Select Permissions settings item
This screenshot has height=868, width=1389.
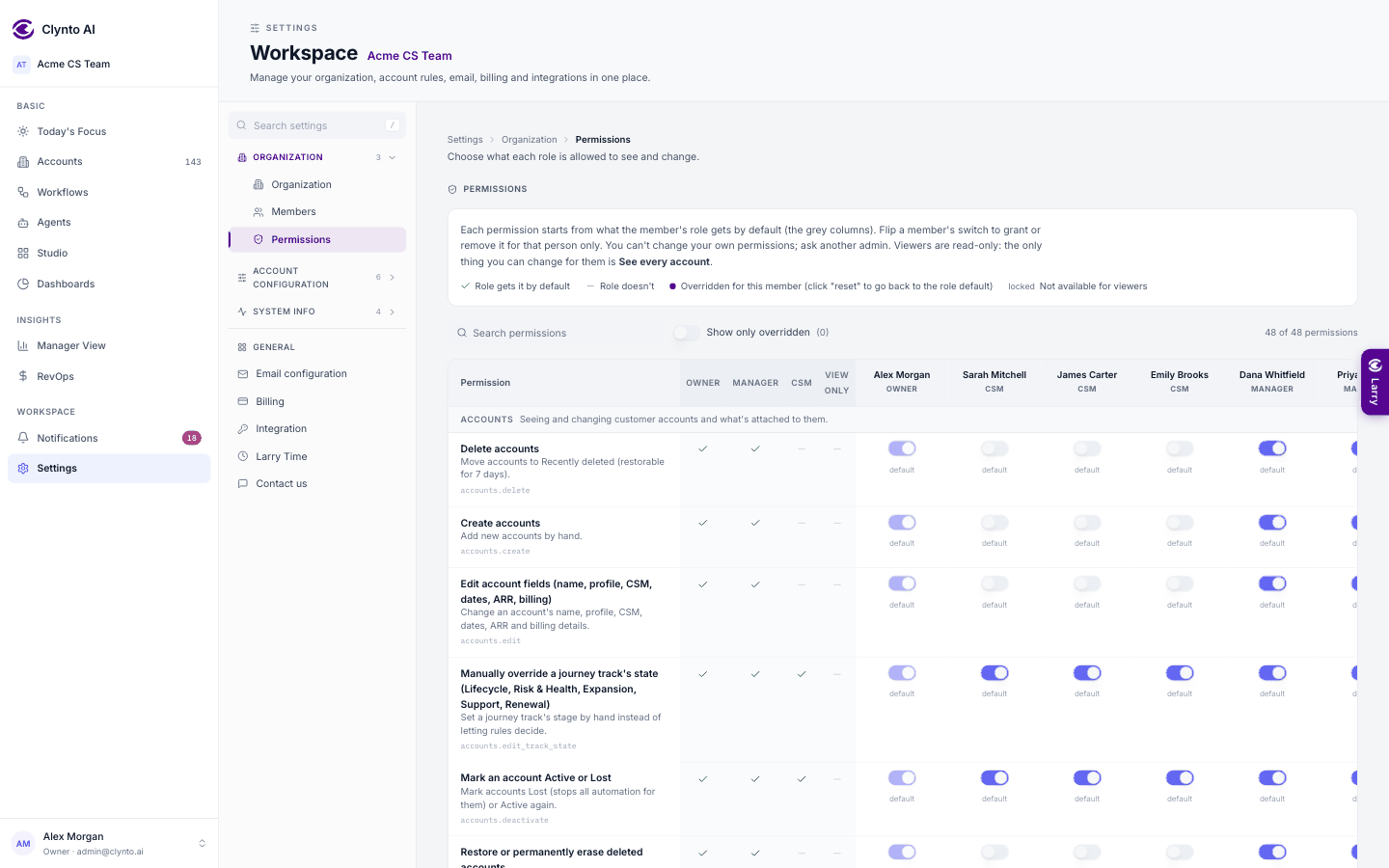pyautogui.click(x=317, y=239)
